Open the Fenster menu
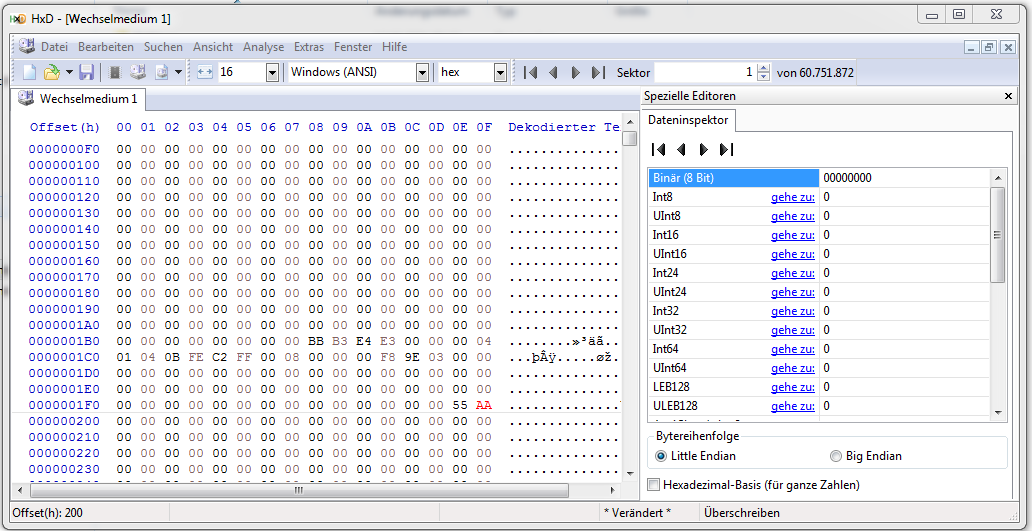This screenshot has width=1032, height=531. pyautogui.click(x=353, y=47)
